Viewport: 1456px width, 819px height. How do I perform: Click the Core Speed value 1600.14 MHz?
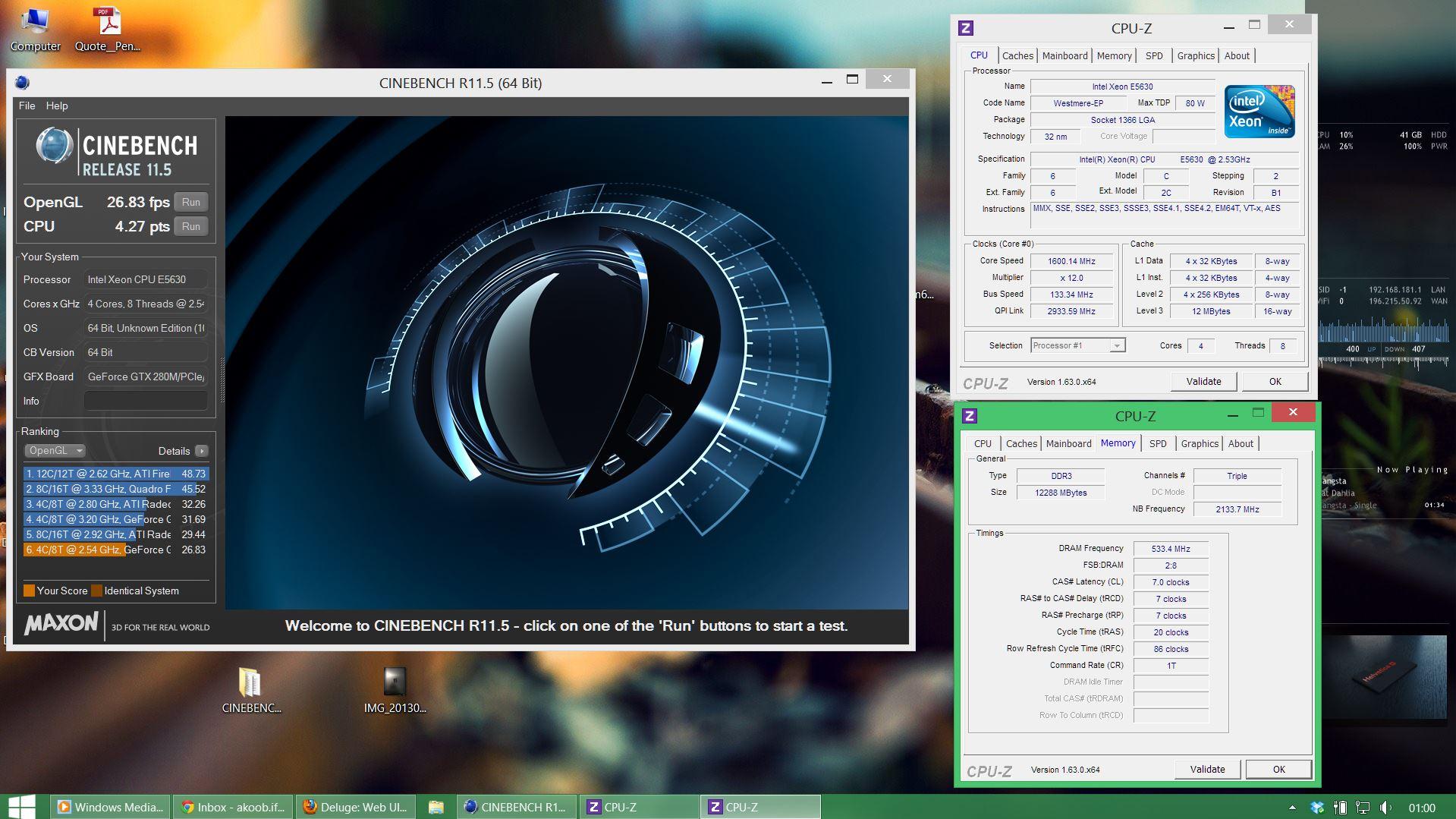pyautogui.click(x=1071, y=261)
